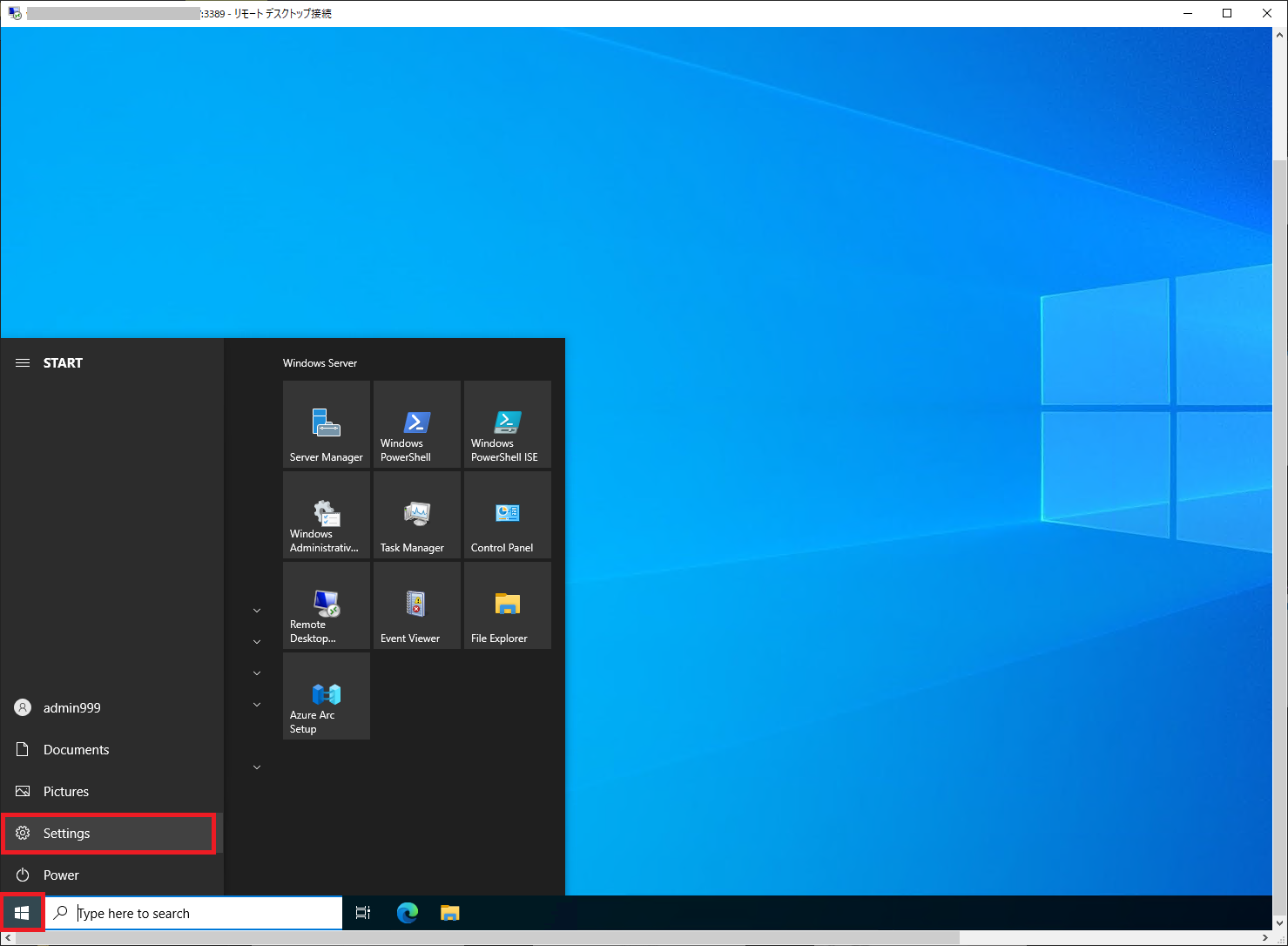The image size is (1288, 946).
Task: Open Pictures from the Start rail
Action: pos(111,792)
